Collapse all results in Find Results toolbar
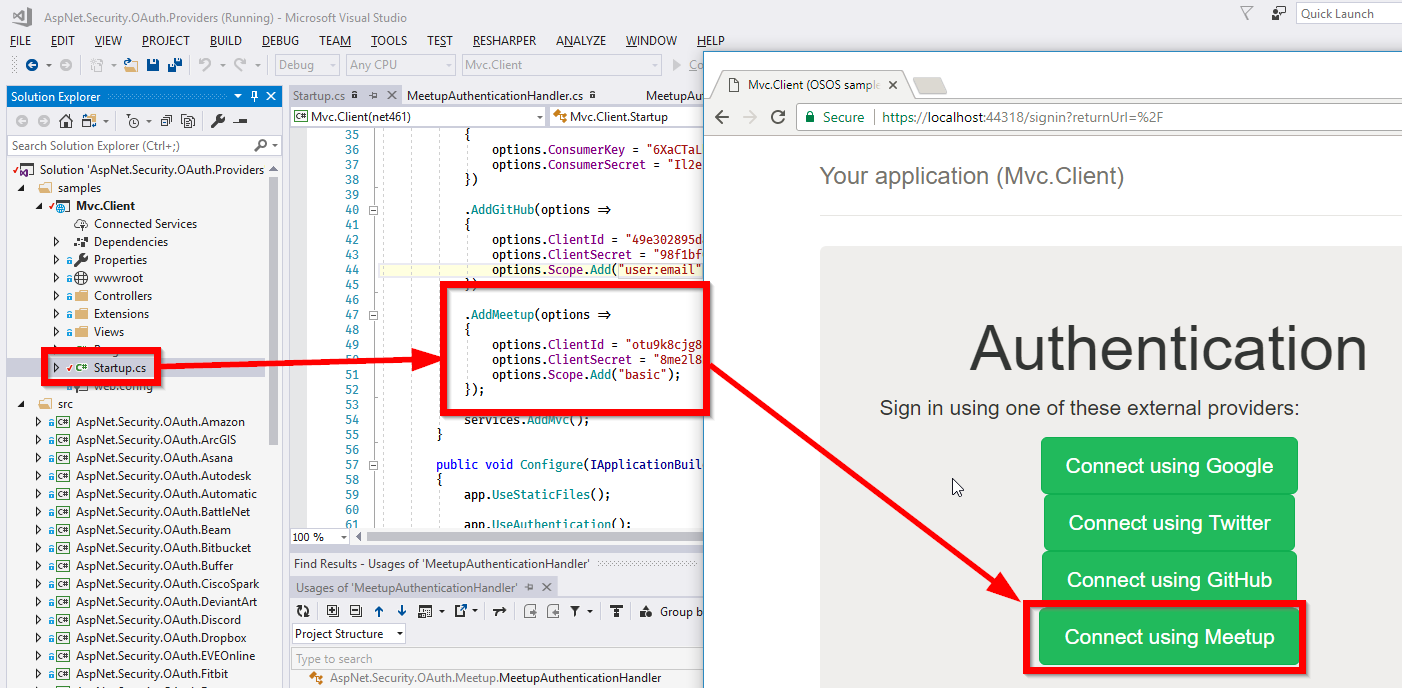The width and height of the screenshot is (1402, 688). [x=355, y=611]
